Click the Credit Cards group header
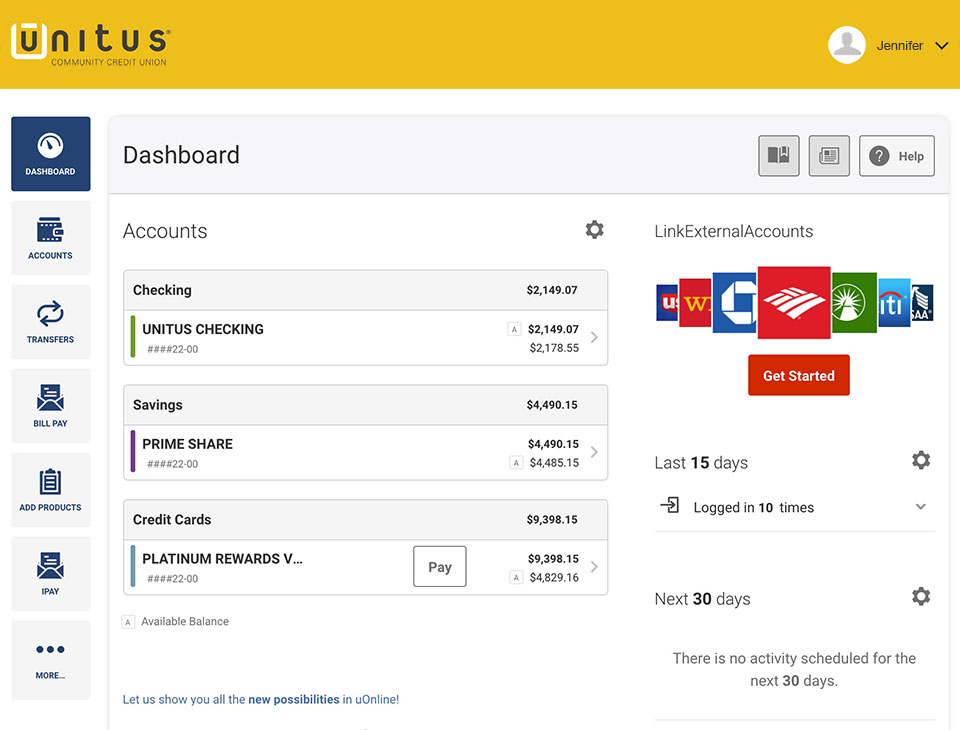The image size is (960, 730). pos(366,519)
